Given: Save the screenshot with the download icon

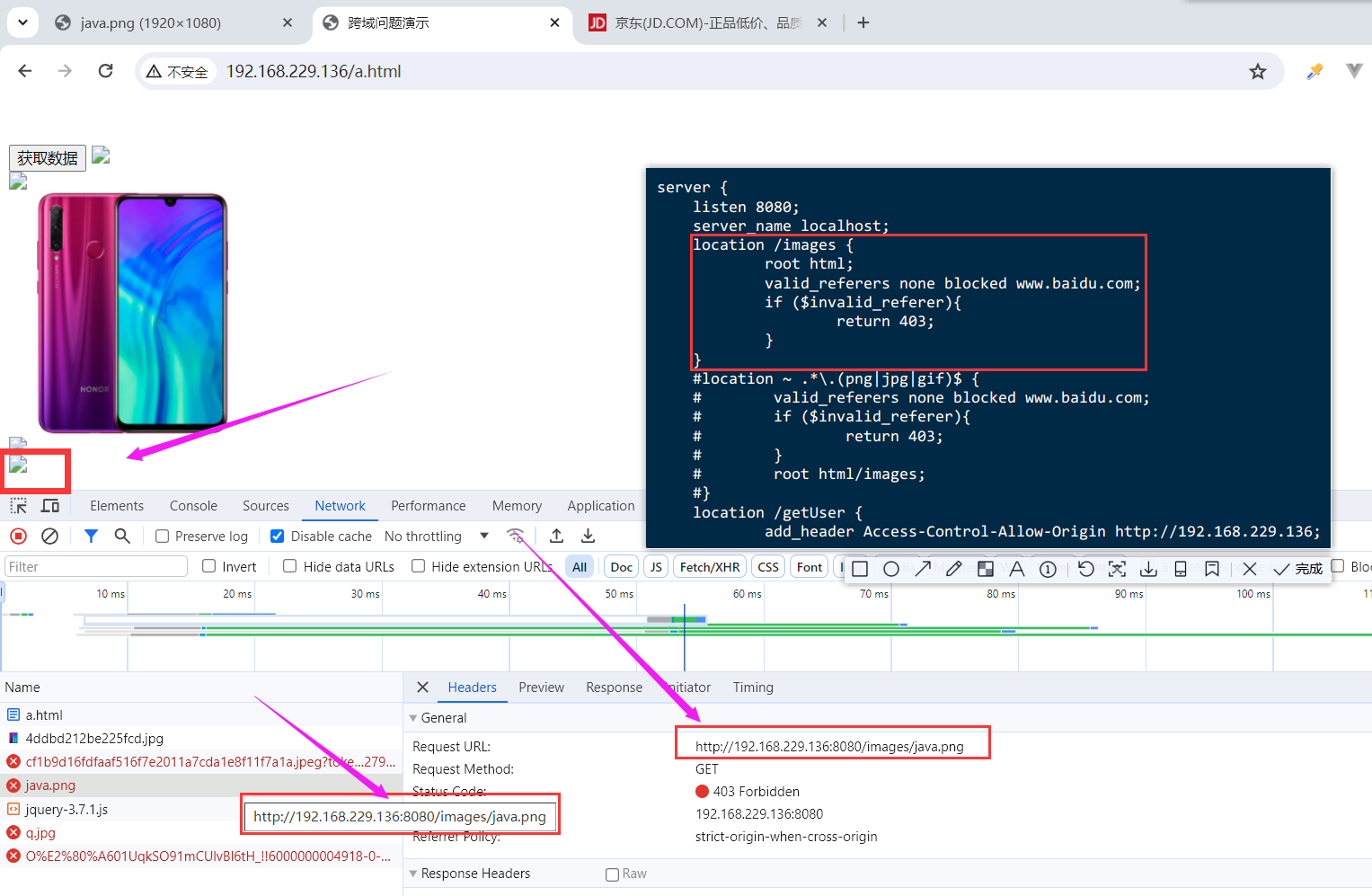Looking at the screenshot, I should [1148, 569].
